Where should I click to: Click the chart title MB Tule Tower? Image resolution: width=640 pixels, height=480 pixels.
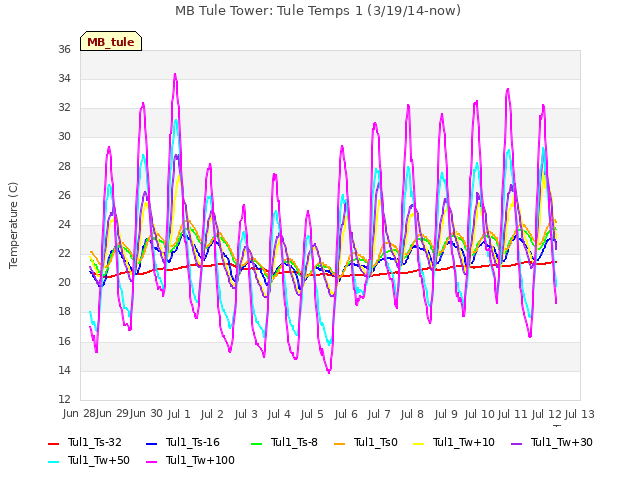pyautogui.click(x=318, y=11)
